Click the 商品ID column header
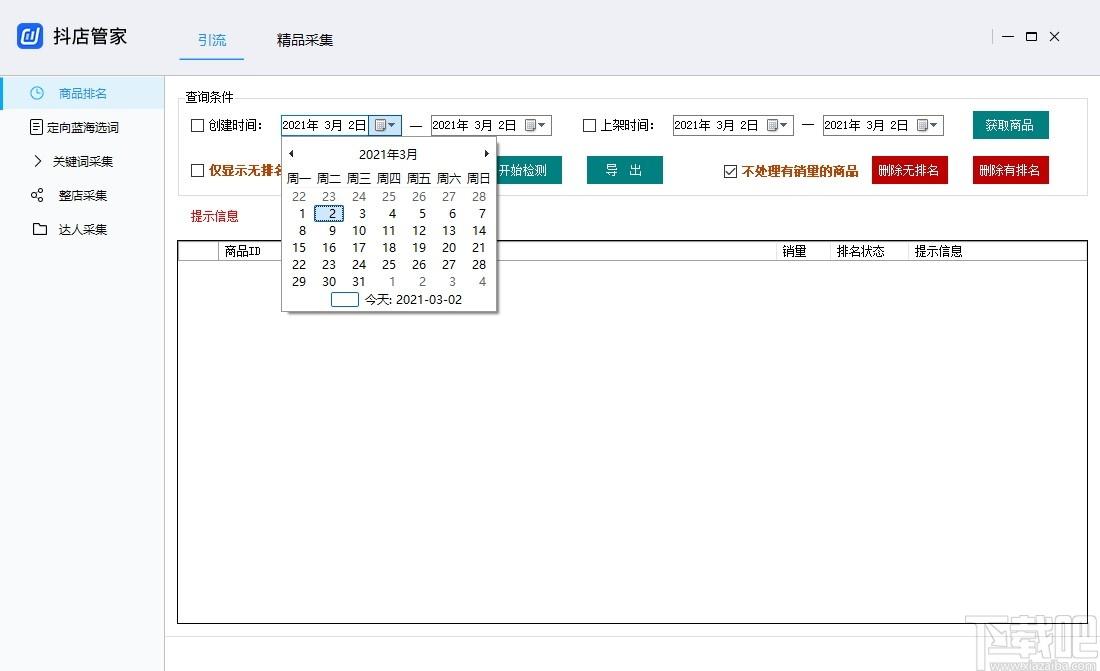 point(243,251)
